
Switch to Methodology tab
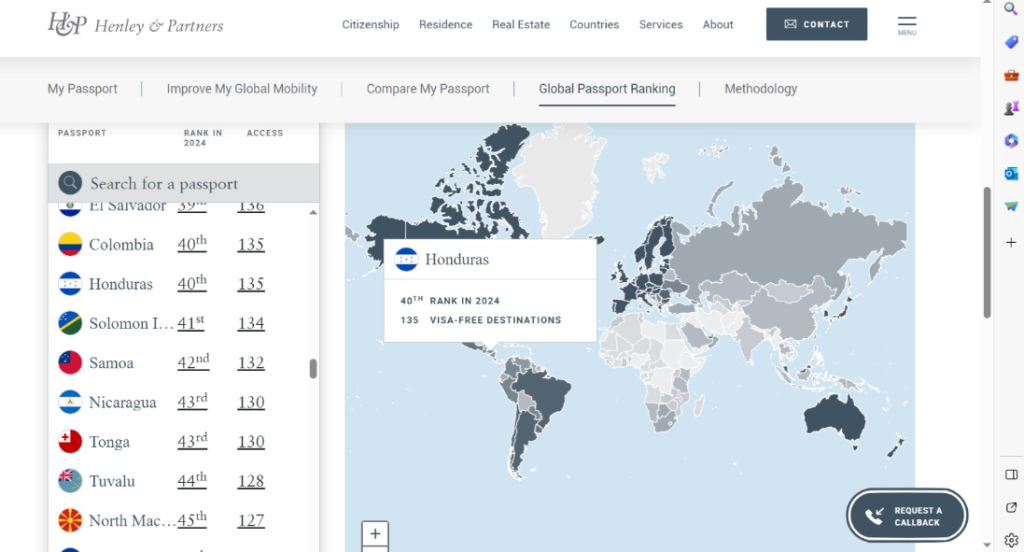[761, 89]
